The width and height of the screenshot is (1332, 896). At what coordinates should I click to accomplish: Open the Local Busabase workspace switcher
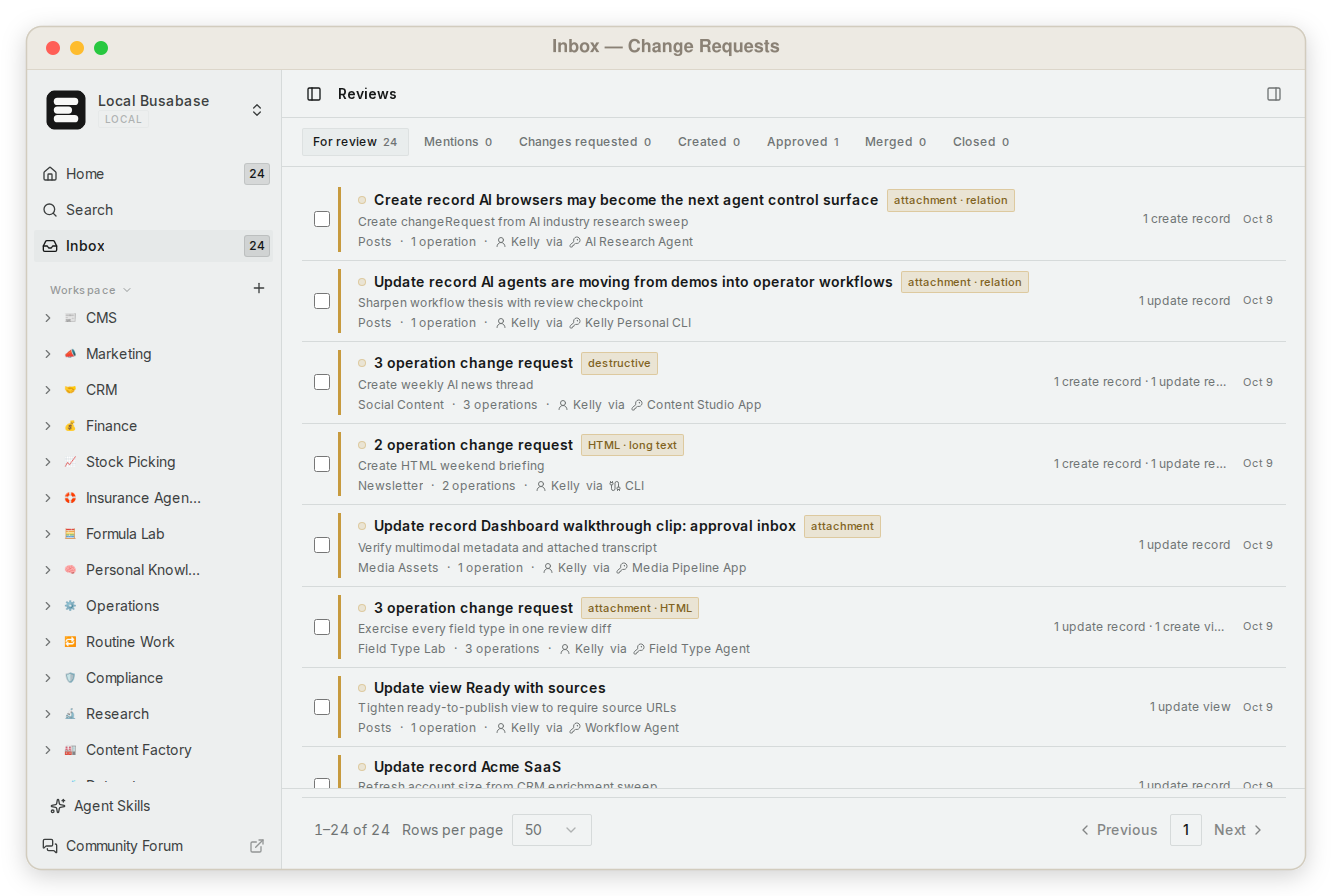click(x=257, y=110)
